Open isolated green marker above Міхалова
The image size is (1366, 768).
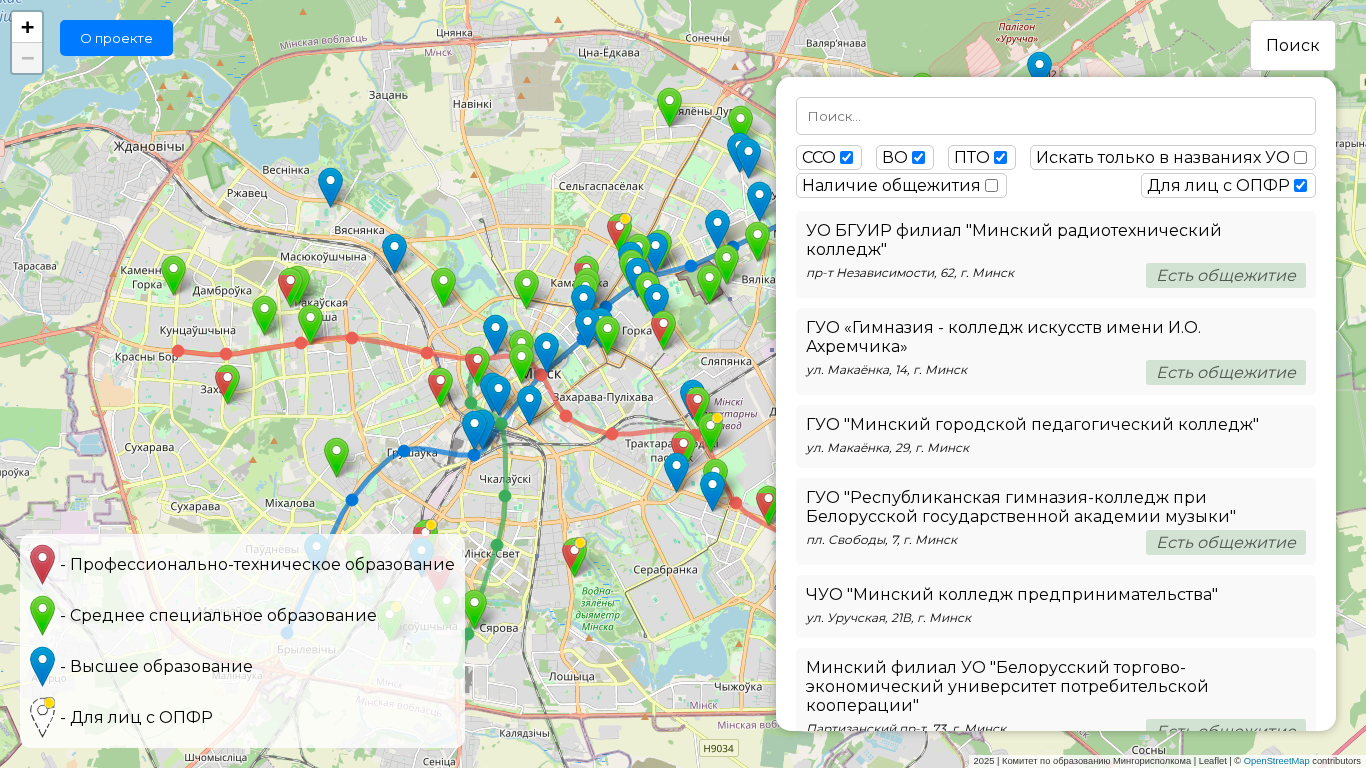point(336,454)
